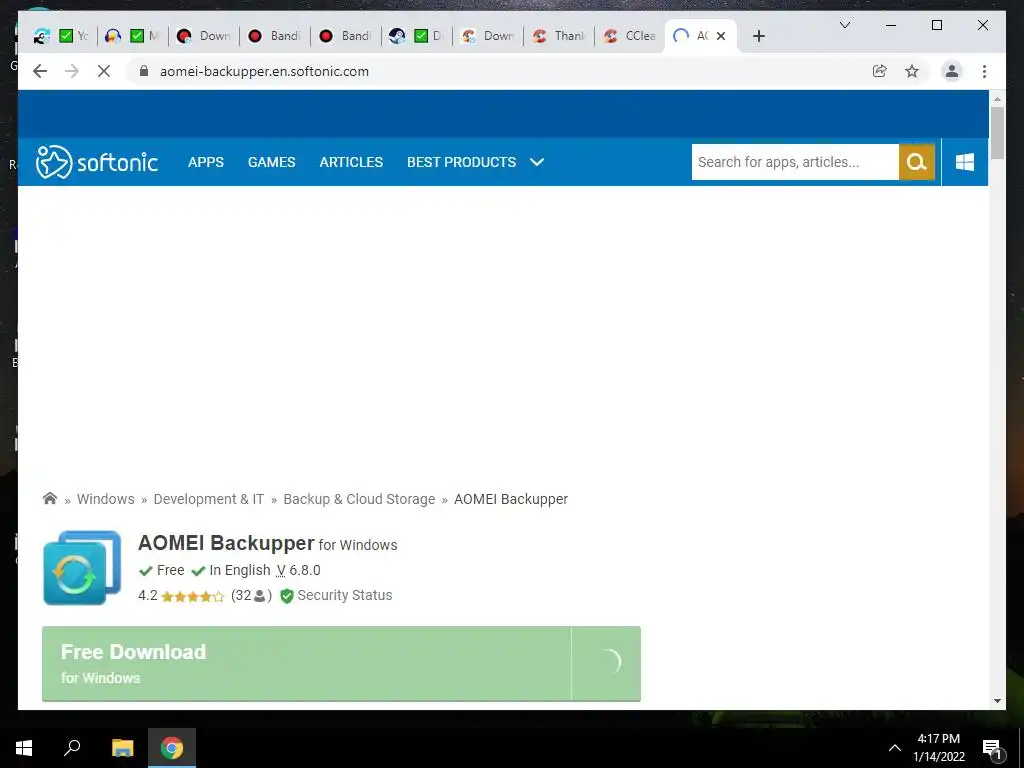Click the star rating icons

pos(193,596)
